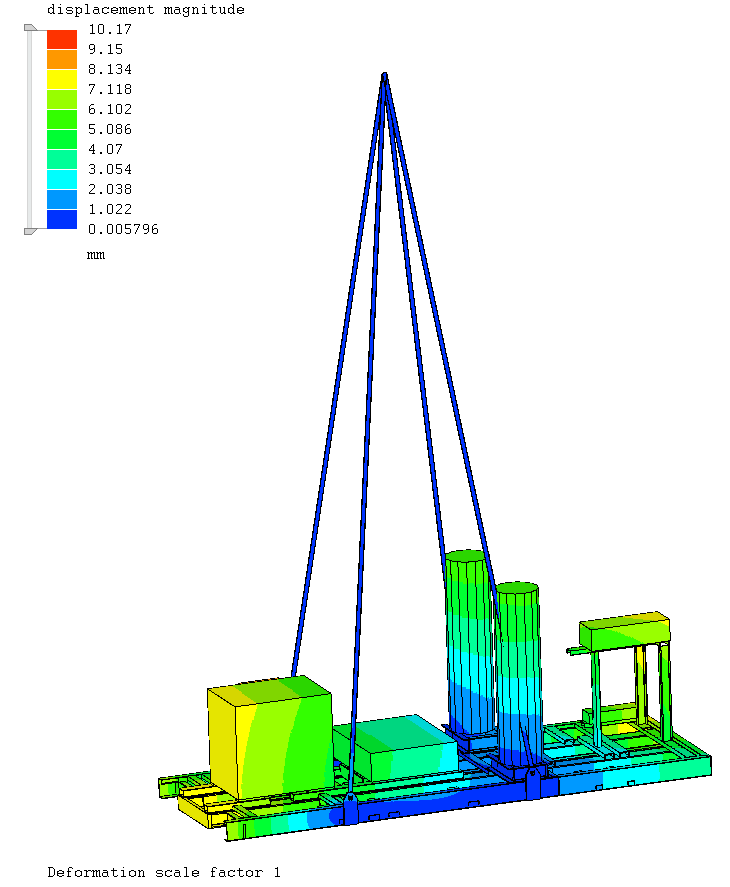This screenshot has height=887, width=730.
Task: Click the legend value 9.15
Action: 105,49
